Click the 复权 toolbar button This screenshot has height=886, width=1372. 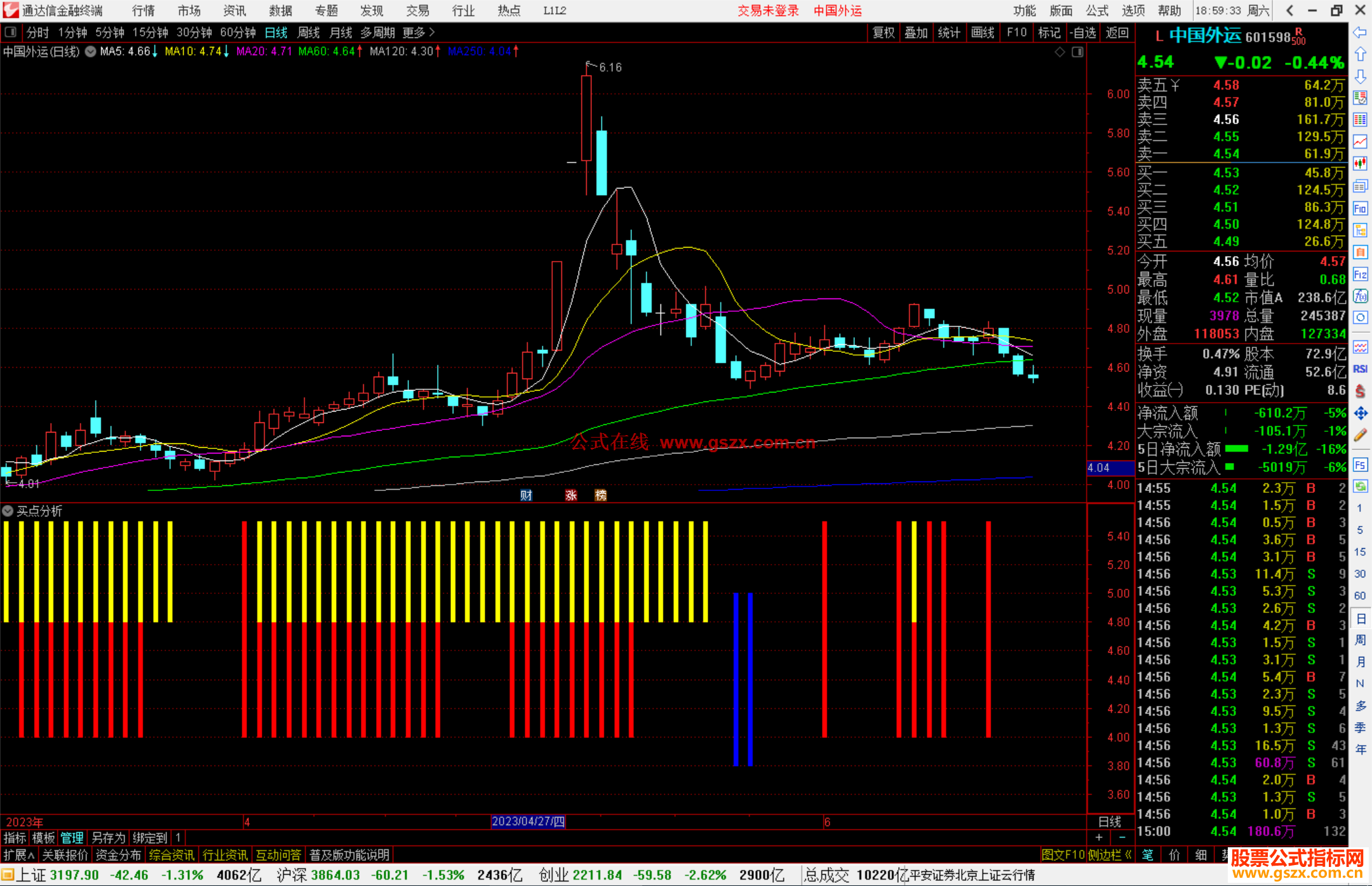[884, 32]
